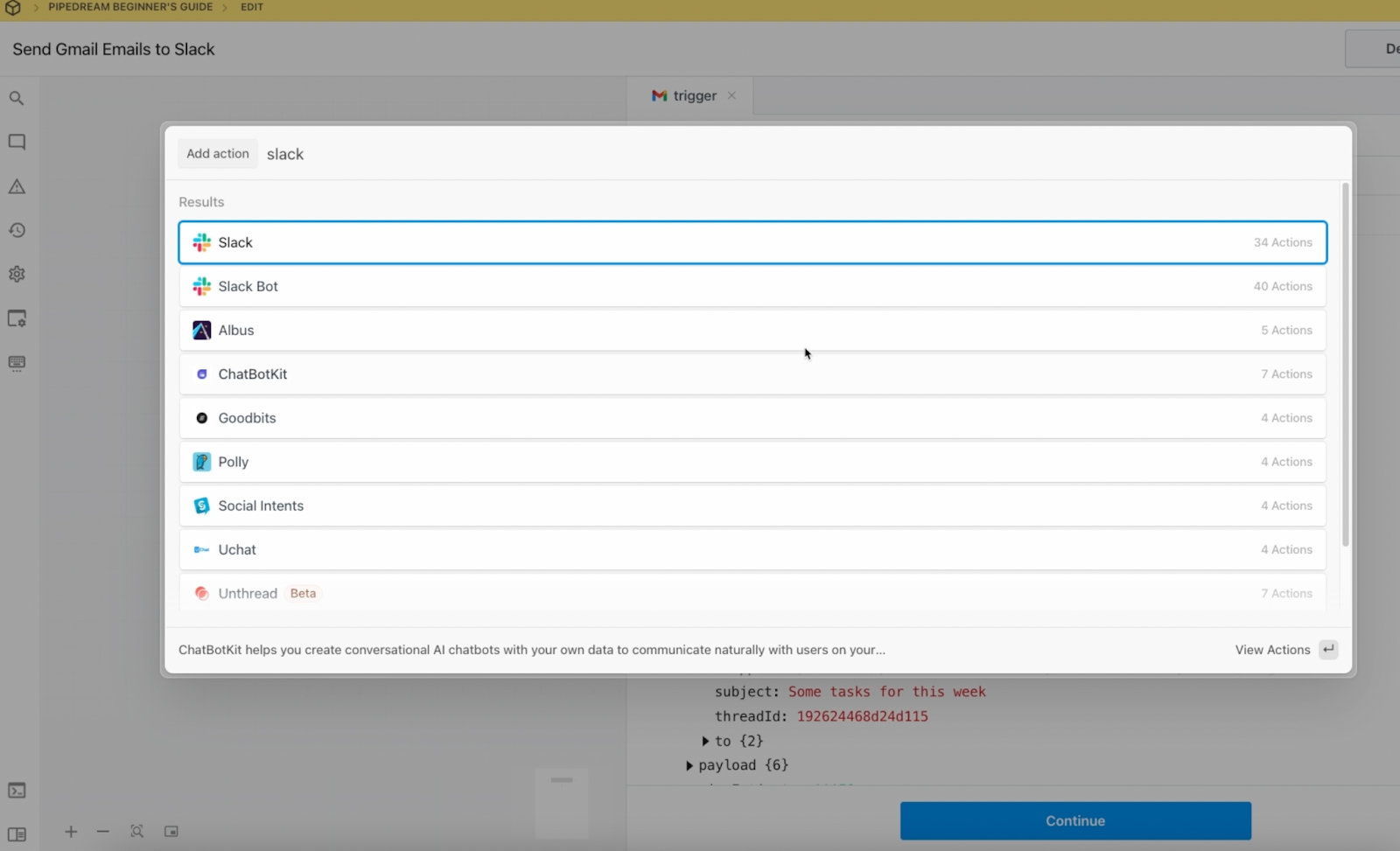This screenshot has height=851, width=1400.
Task: Open the search icon in left sidebar
Action: [17, 98]
